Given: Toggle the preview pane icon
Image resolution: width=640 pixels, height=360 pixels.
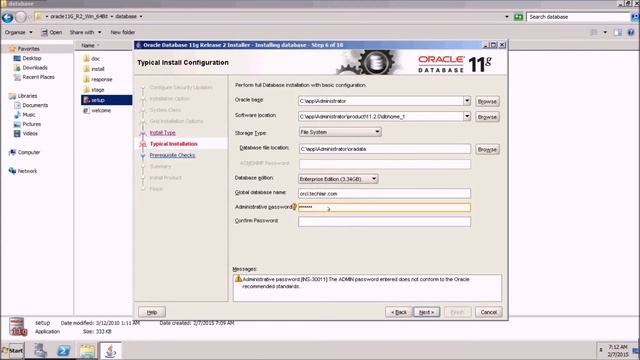Looking at the screenshot, I should (x=618, y=32).
